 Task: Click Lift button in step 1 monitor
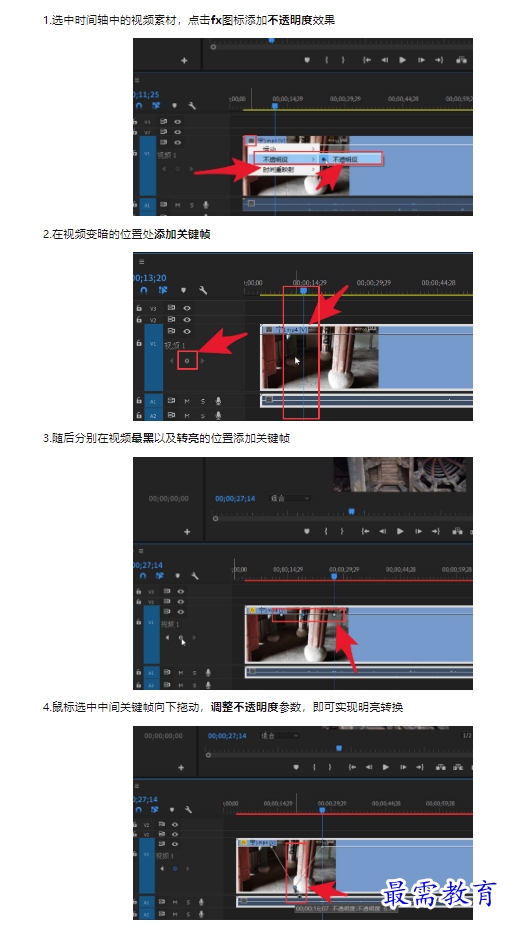tap(461, 60)
